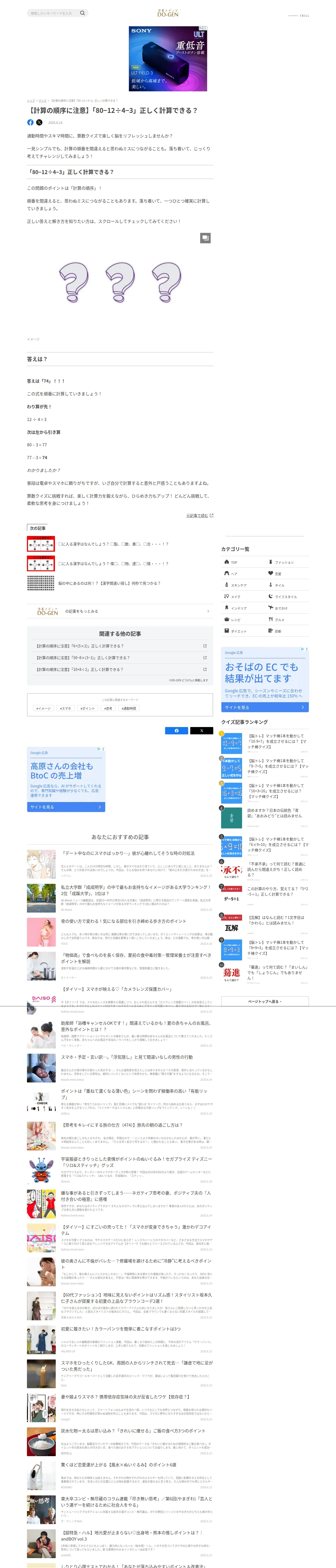
Task: Select the #イメージ keyword tag
Action: (x=43, y=708)
